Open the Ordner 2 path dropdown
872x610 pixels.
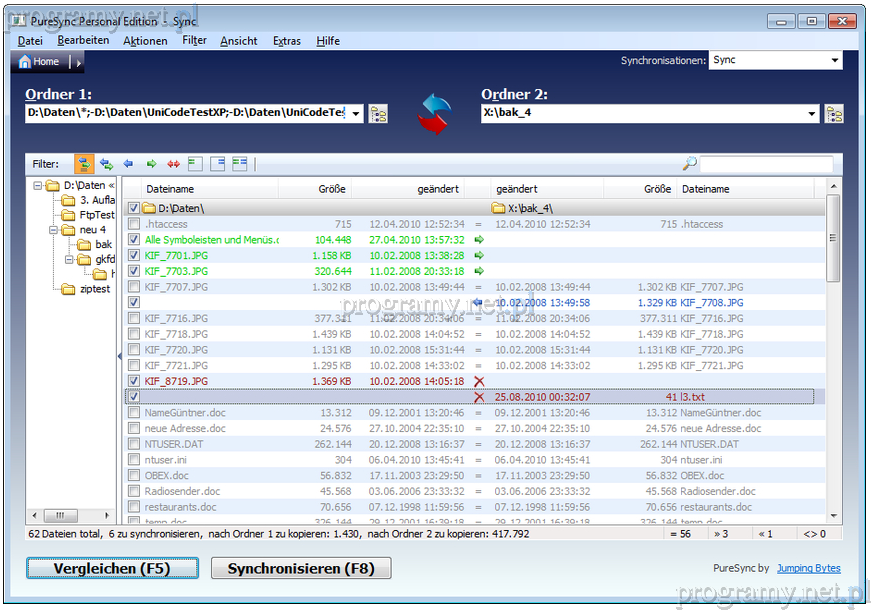click(812, 114)
